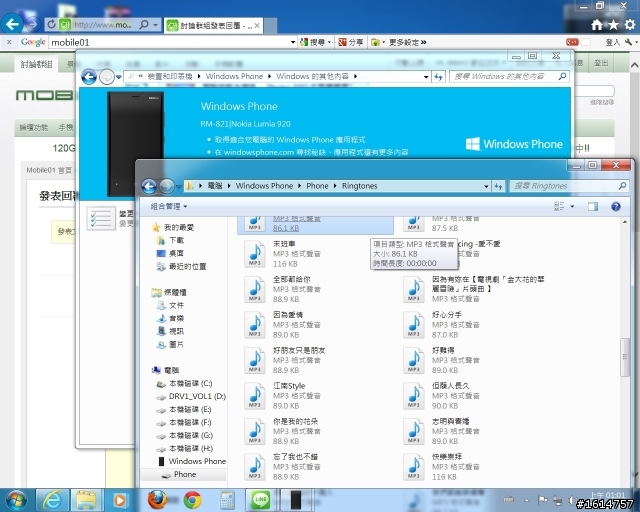The height and width of the screenshot is (512, 640).
Task: Click 電腦 breadcrumb in Ringtones address bar
Action: pyautogui.click(x=215, y=186)
